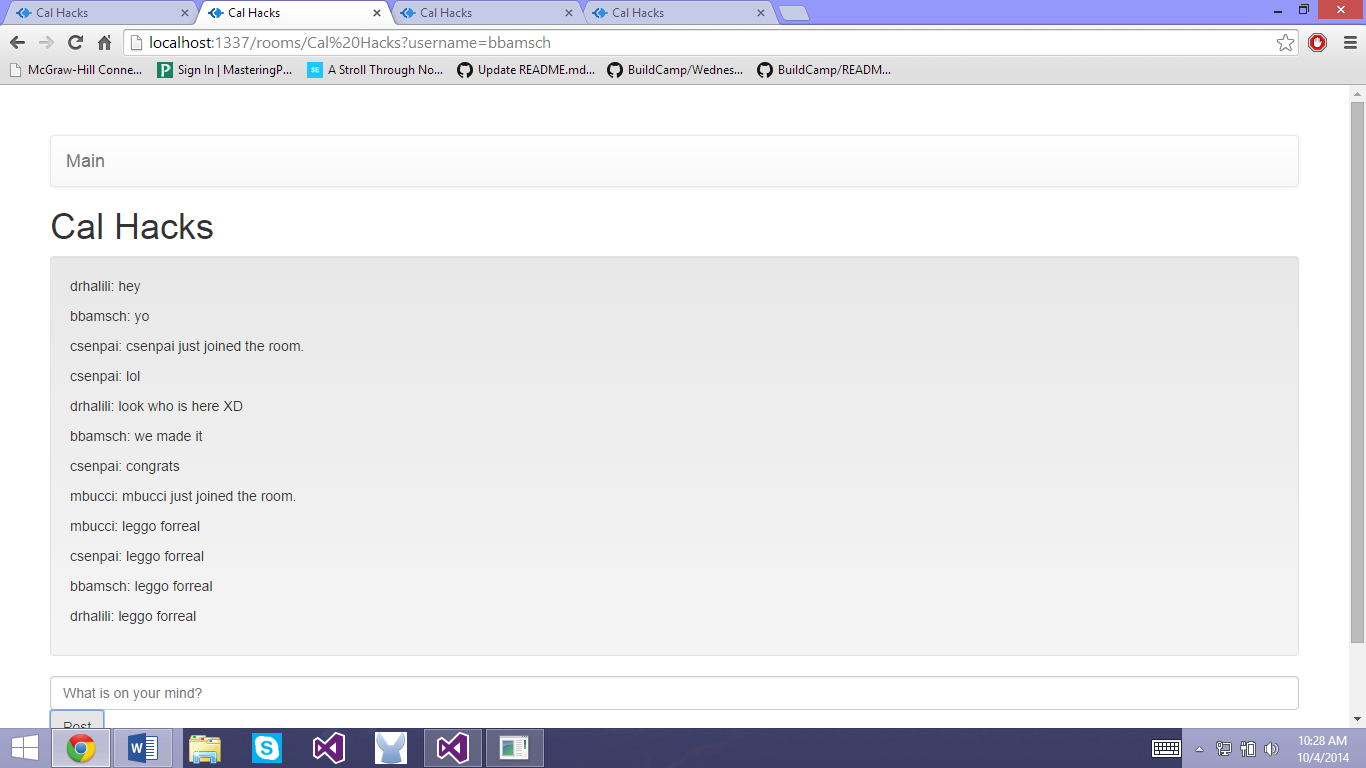Click the message 'bbamsch: leggo forreal'

pyautogui.click(x=141, y=586)
